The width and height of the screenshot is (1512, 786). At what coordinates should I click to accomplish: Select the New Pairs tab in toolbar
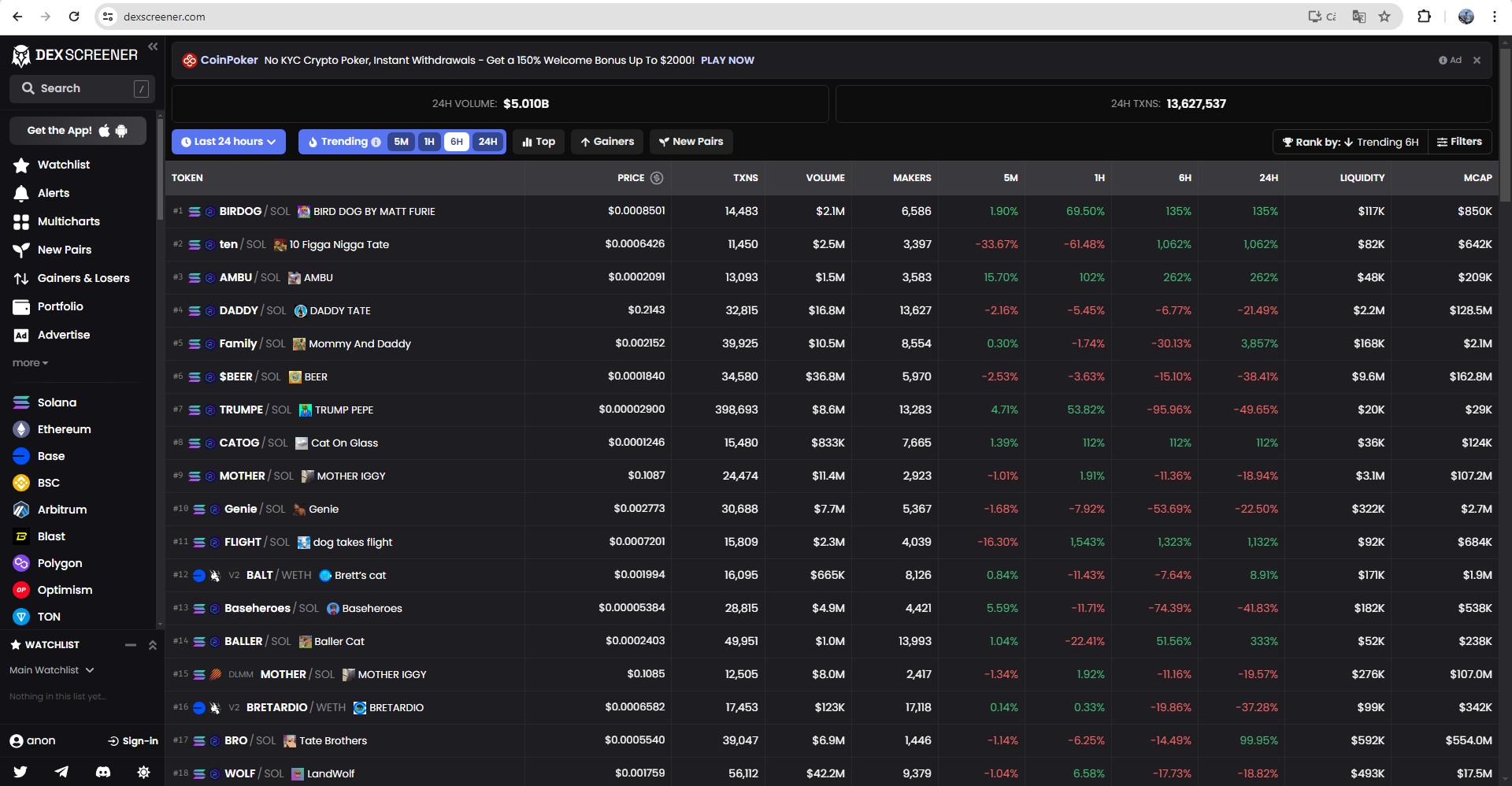pyautogui.click(x=691, y=142)
